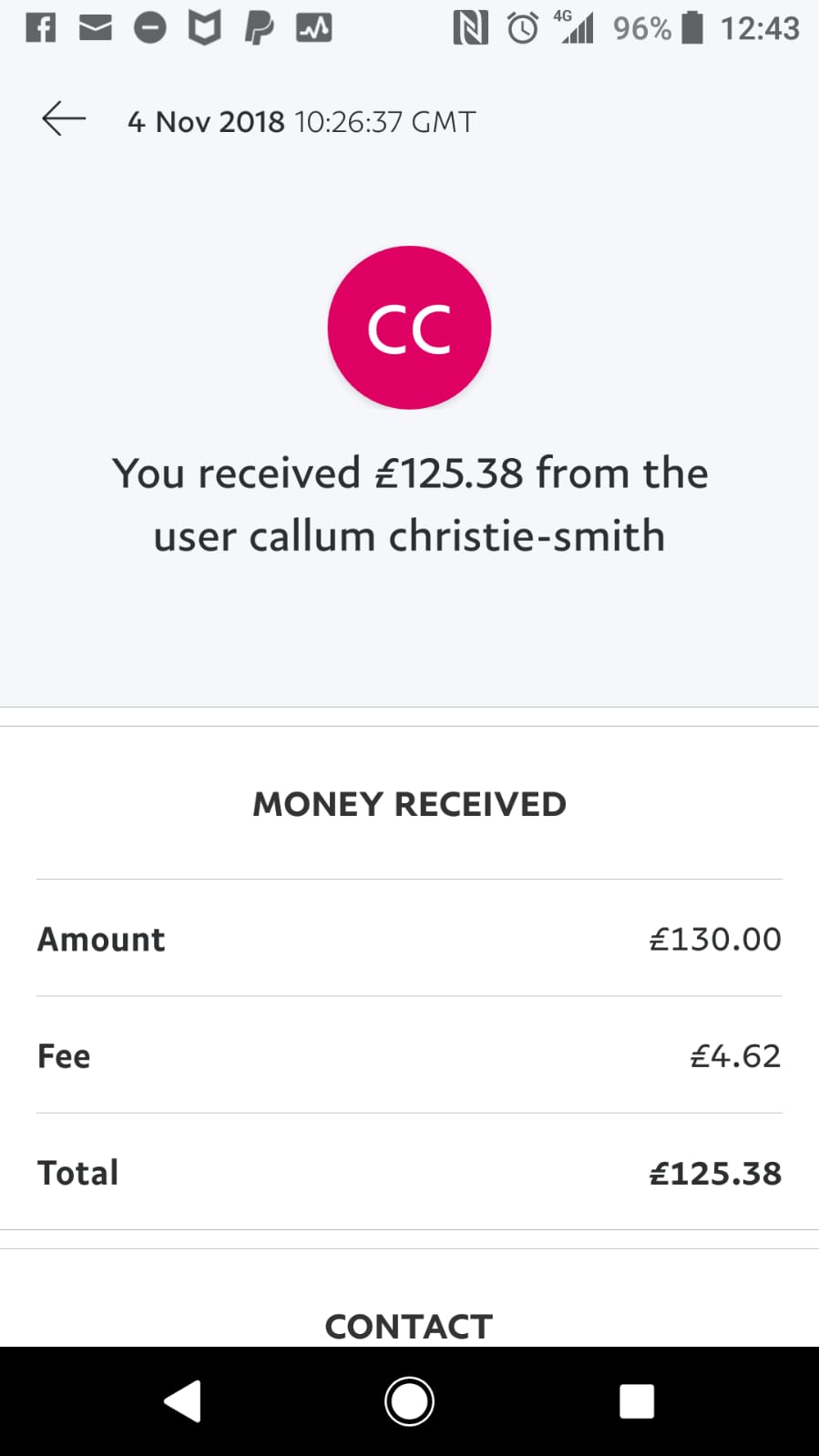Tap the Total £125.38 row

click(x=409, y=1172)
